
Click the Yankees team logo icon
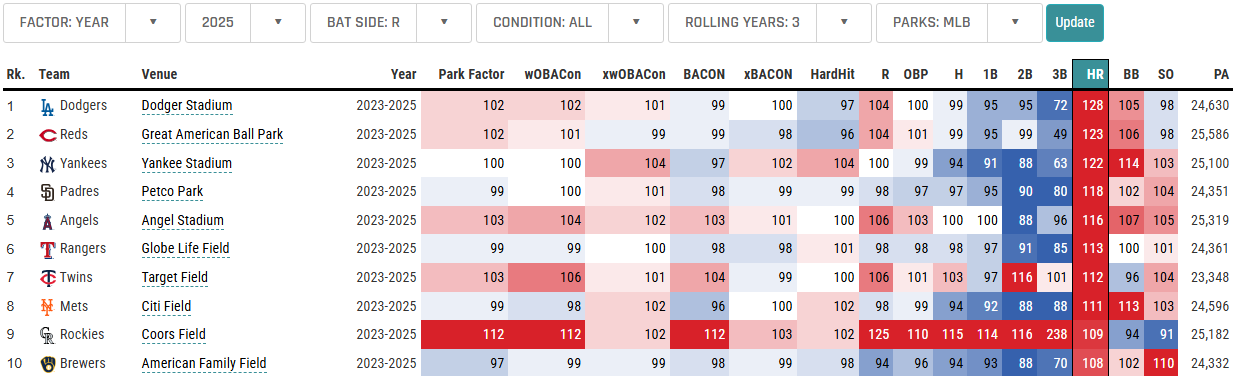[x=47, y=163]
